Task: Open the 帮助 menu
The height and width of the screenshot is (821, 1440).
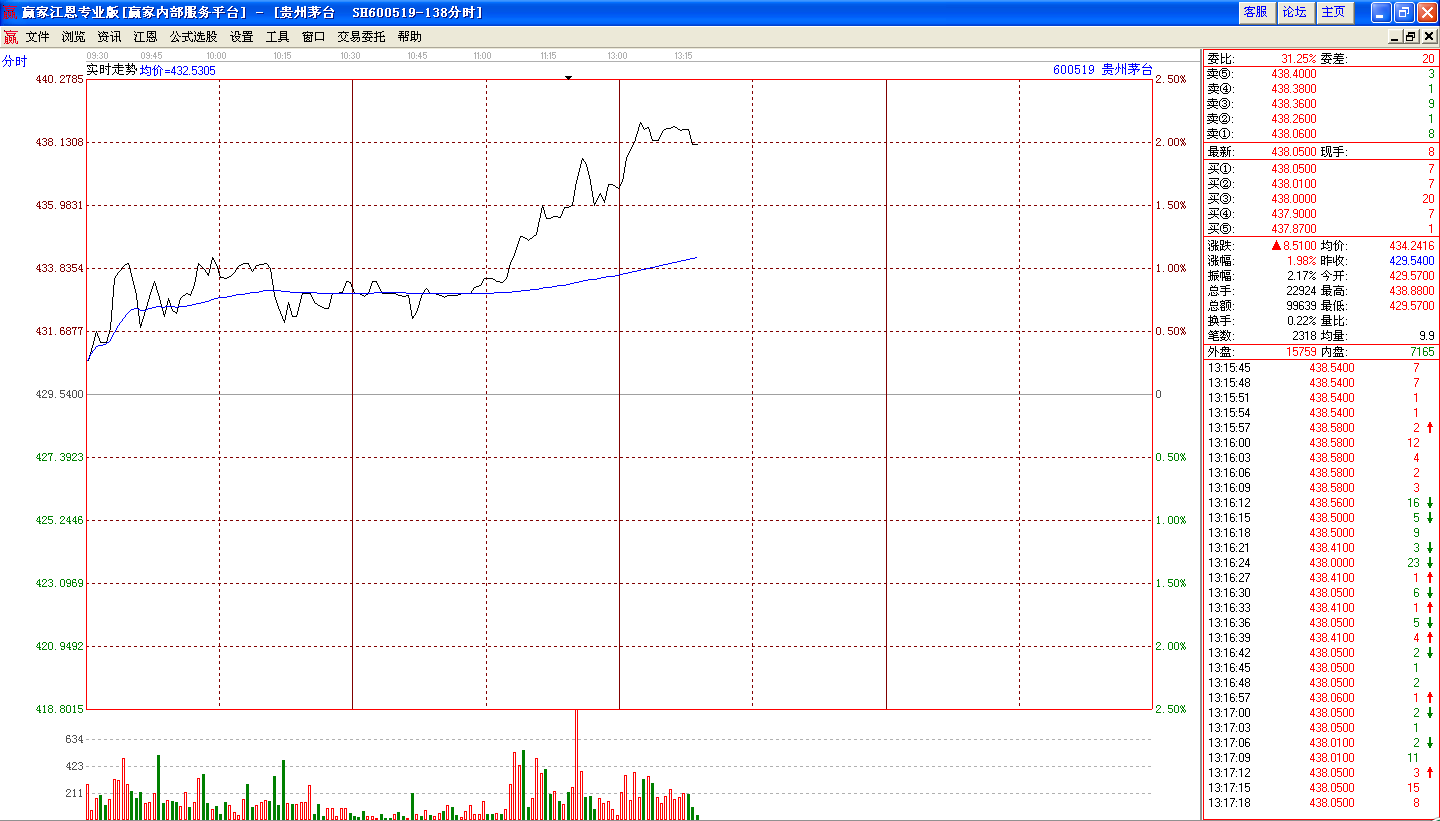Action: pyautogui.click(x=409, y=37)
